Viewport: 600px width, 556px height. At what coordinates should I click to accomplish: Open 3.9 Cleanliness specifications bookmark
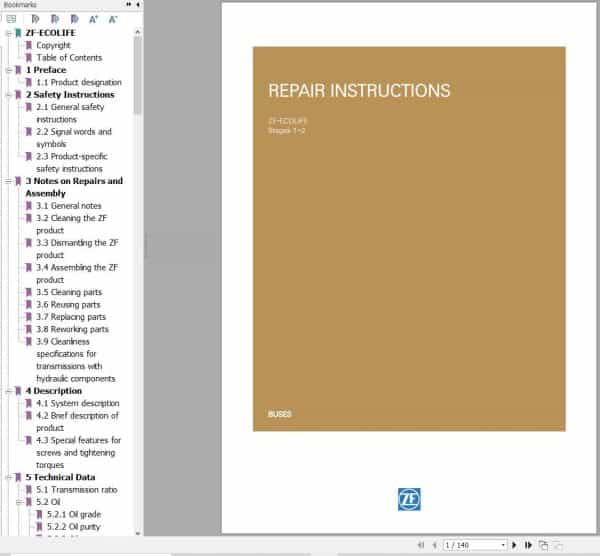[76, 360]
